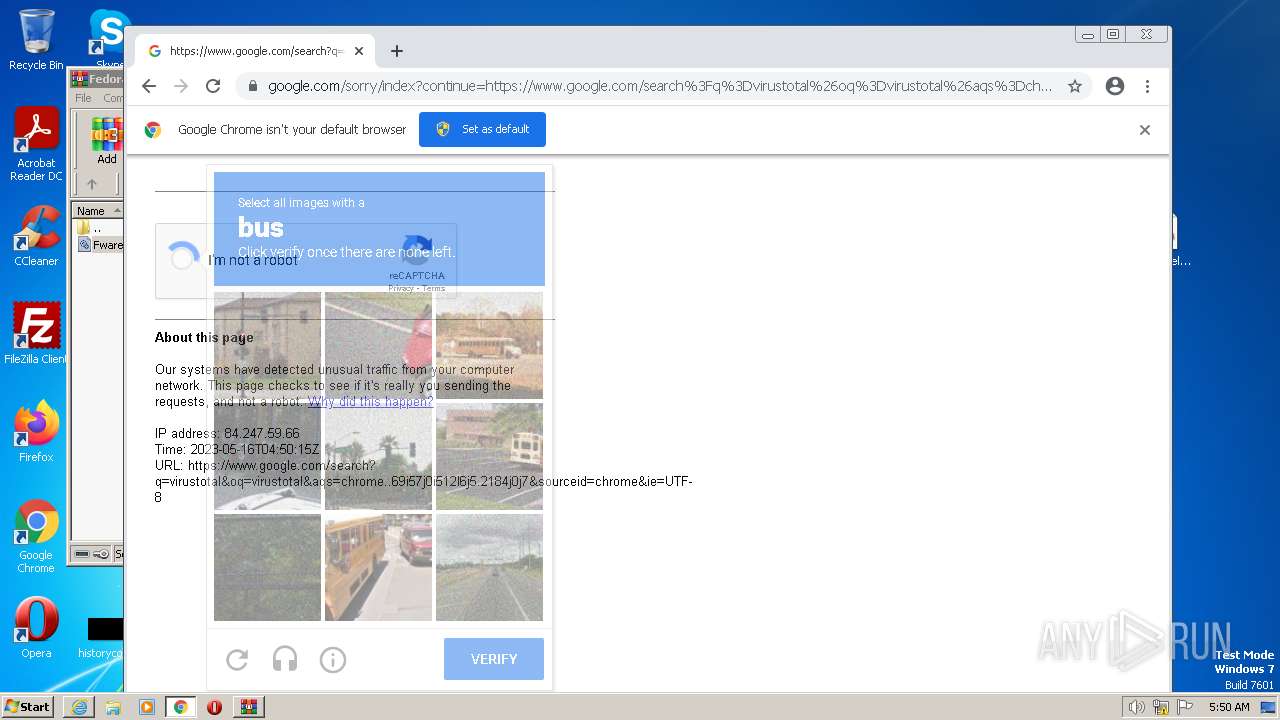Select captcha tile with palm trees

378,456
